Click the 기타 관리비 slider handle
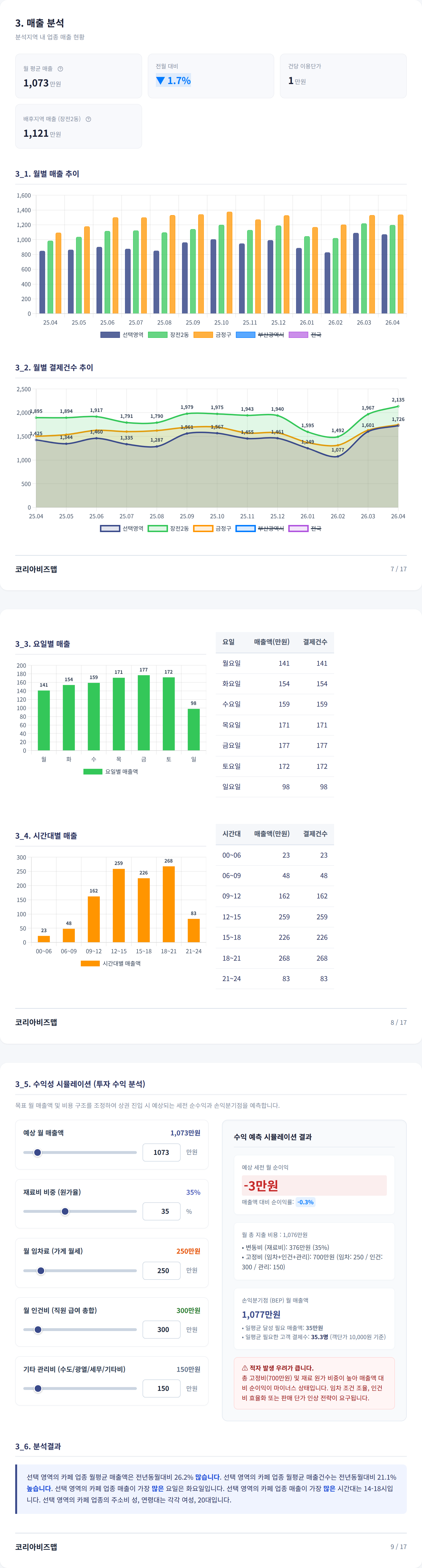Image resolution: width=422 pixels, height=1568 pixels. (38, 1389)
